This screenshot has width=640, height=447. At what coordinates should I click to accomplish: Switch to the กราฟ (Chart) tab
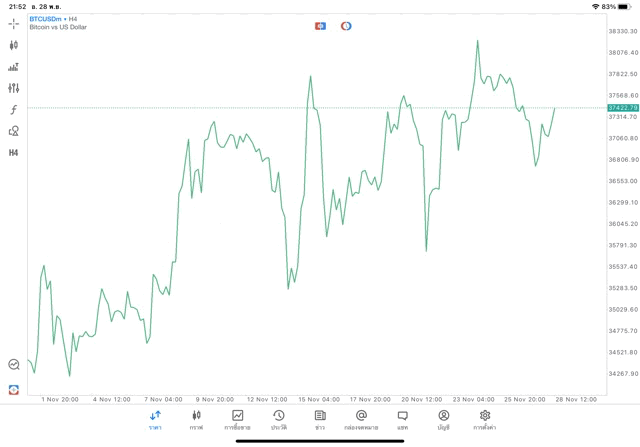197,419
